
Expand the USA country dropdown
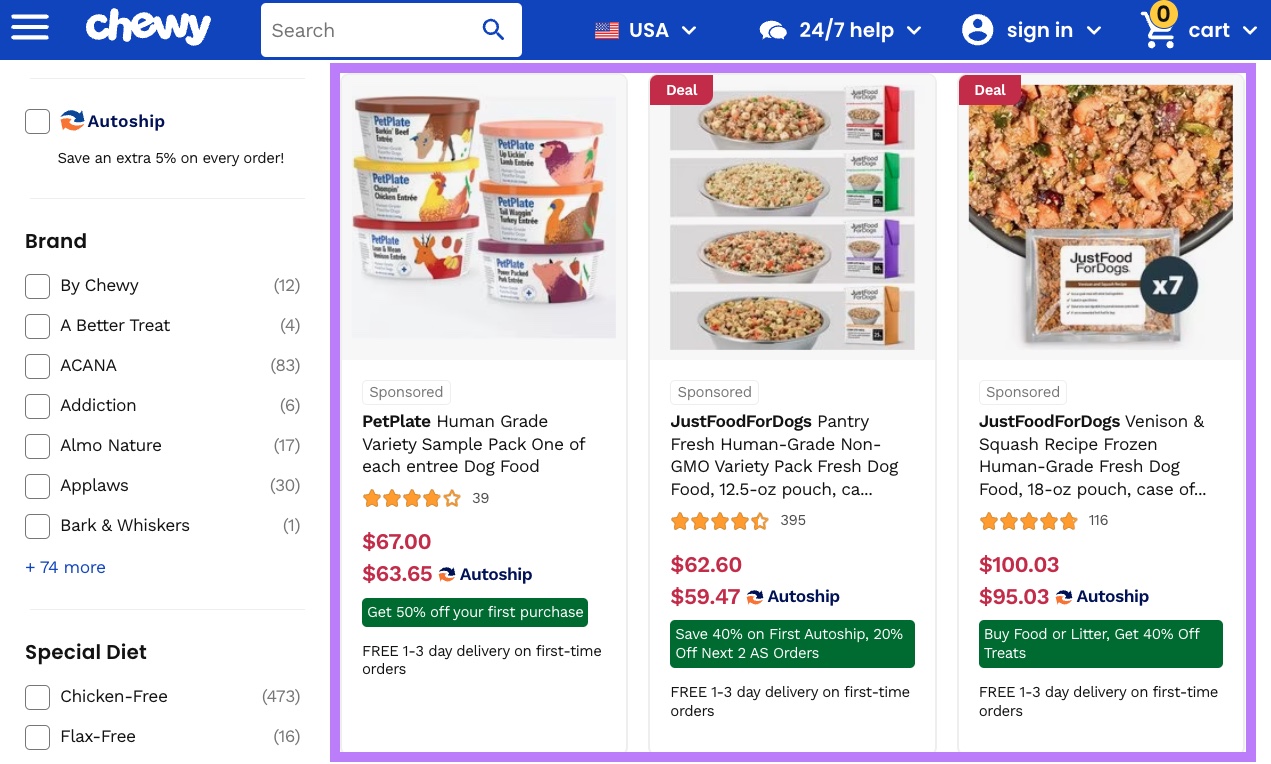[689, 30]
